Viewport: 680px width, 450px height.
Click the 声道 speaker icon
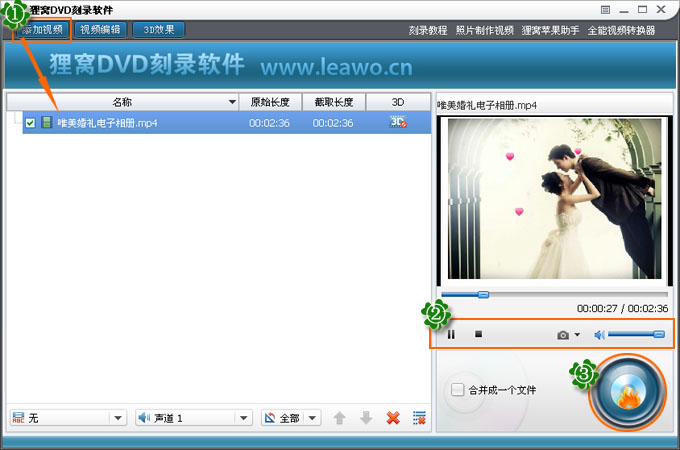click(144, 418)
